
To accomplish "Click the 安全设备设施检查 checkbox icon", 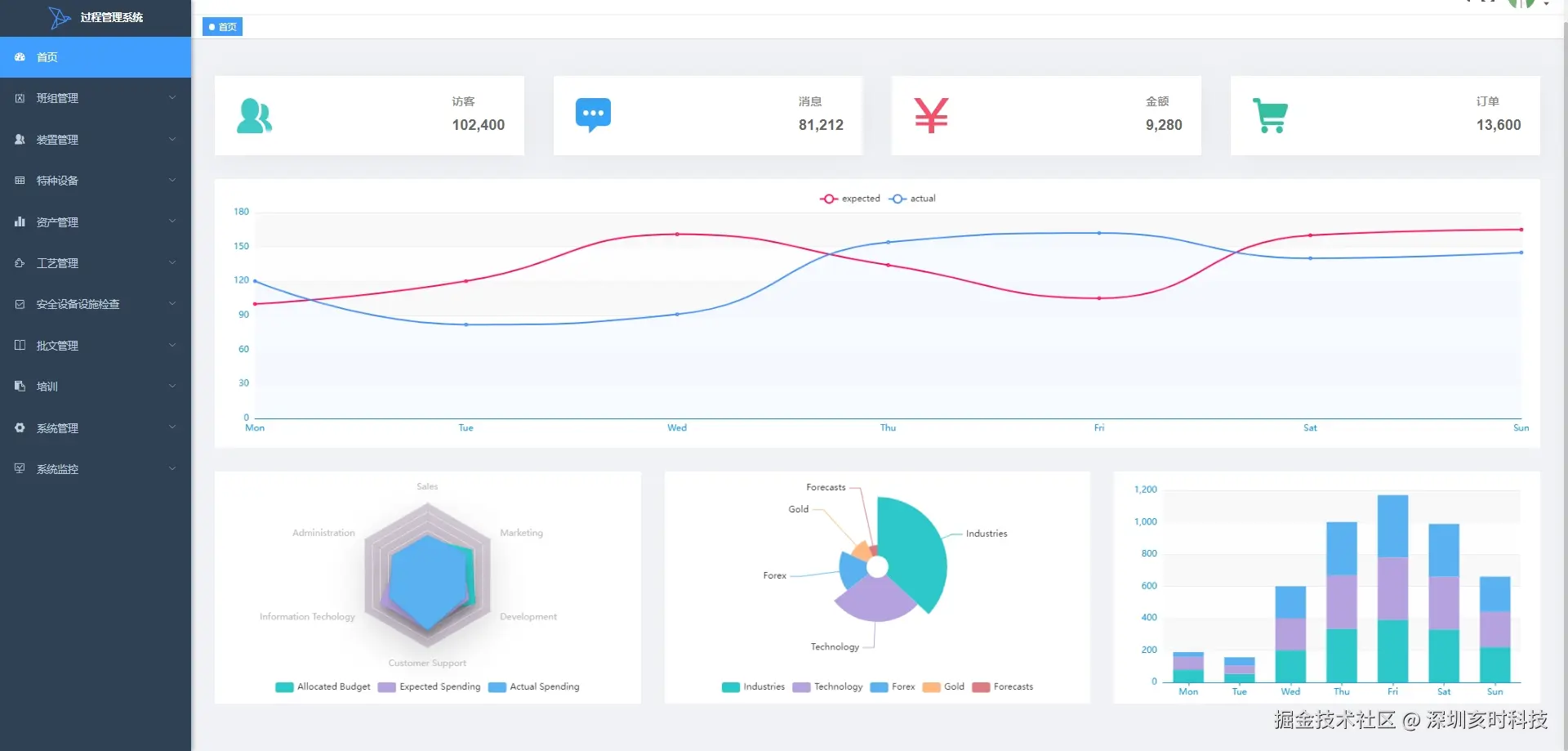I will coord(20,304).
